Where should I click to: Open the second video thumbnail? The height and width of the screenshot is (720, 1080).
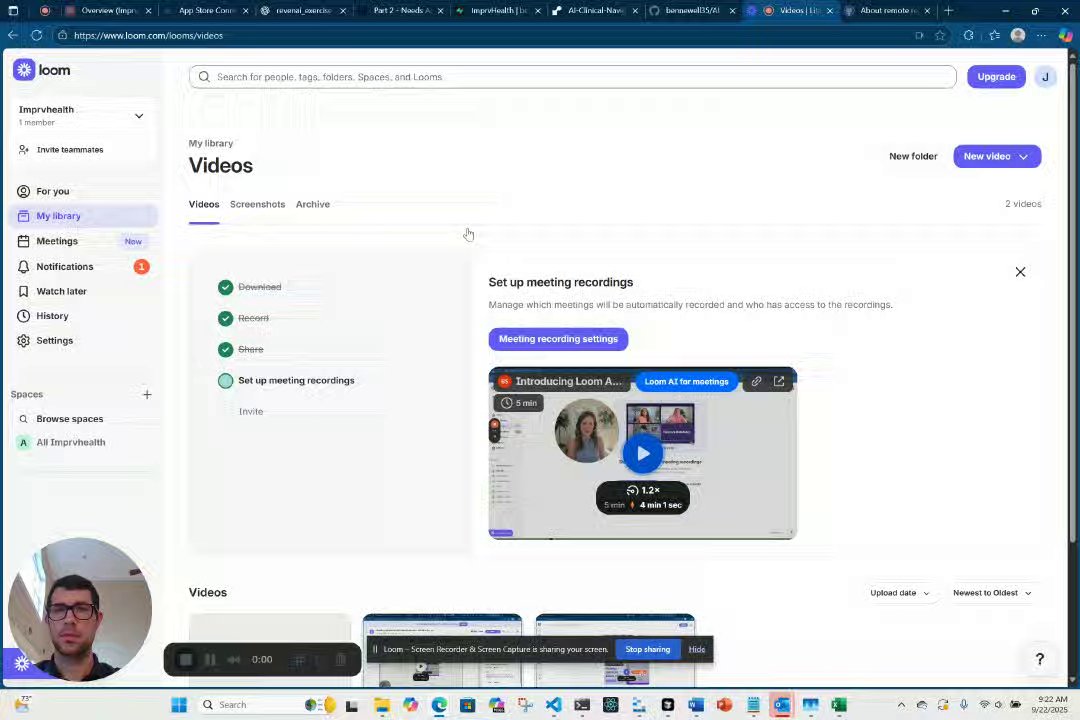click(x=442, y=650)
